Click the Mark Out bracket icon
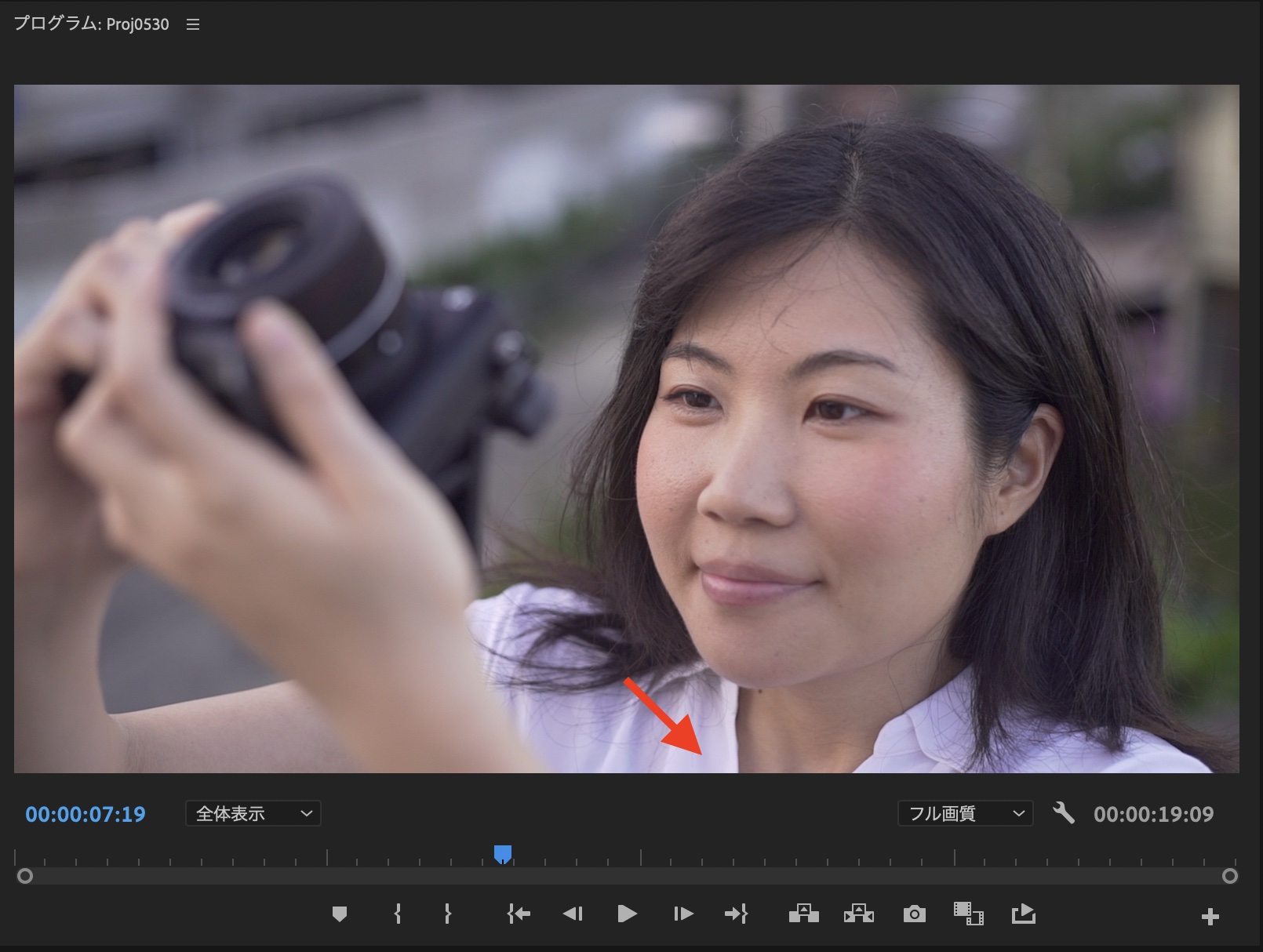The image size is (1263, 952). coord(447,914)
